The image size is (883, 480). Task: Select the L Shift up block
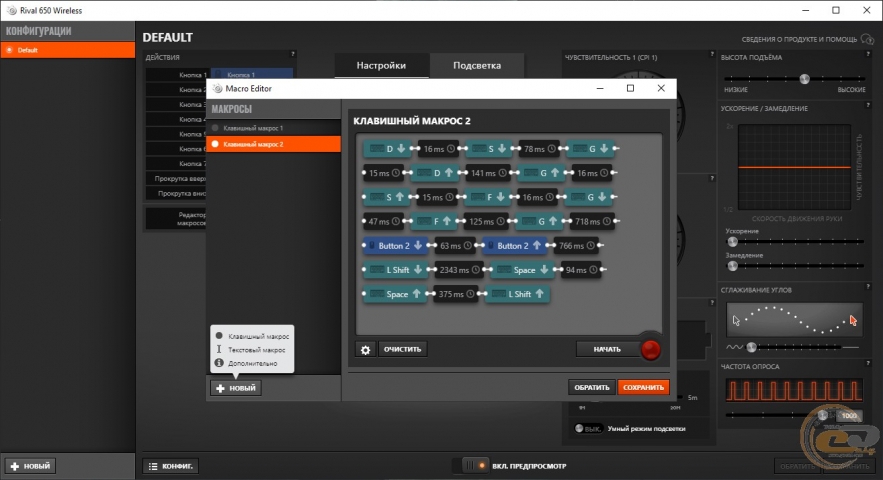coord(518,294)
